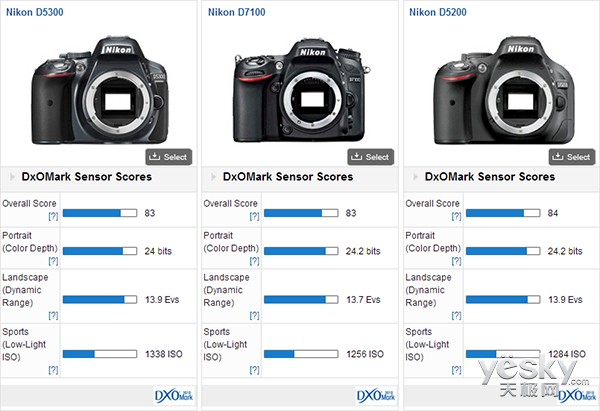Click the D5200 Portrait (Color Depth) label
Screen dimensions: 600x411
coord(433,242)
